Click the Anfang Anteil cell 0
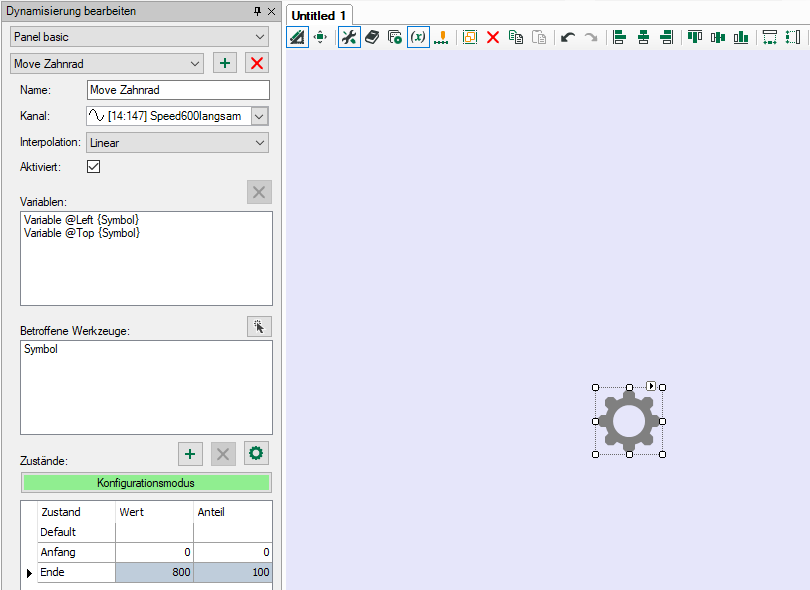This screenshot has width=810, height=590. (x=233, y=552)
